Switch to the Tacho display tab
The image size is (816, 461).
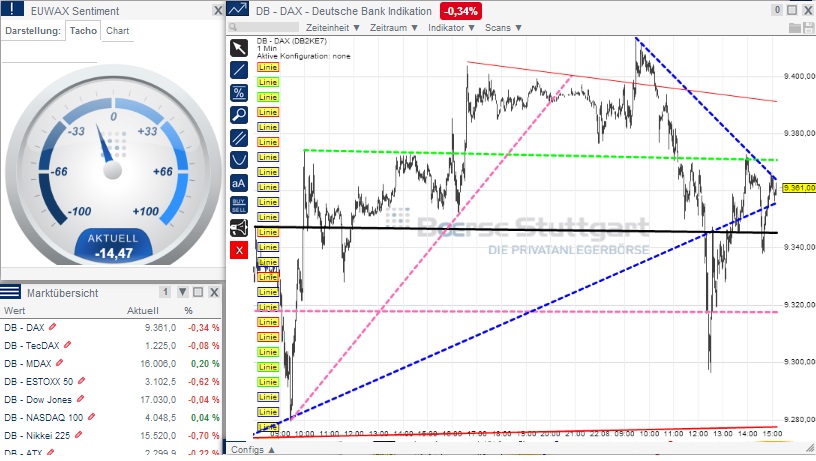(x=83, y=31)
